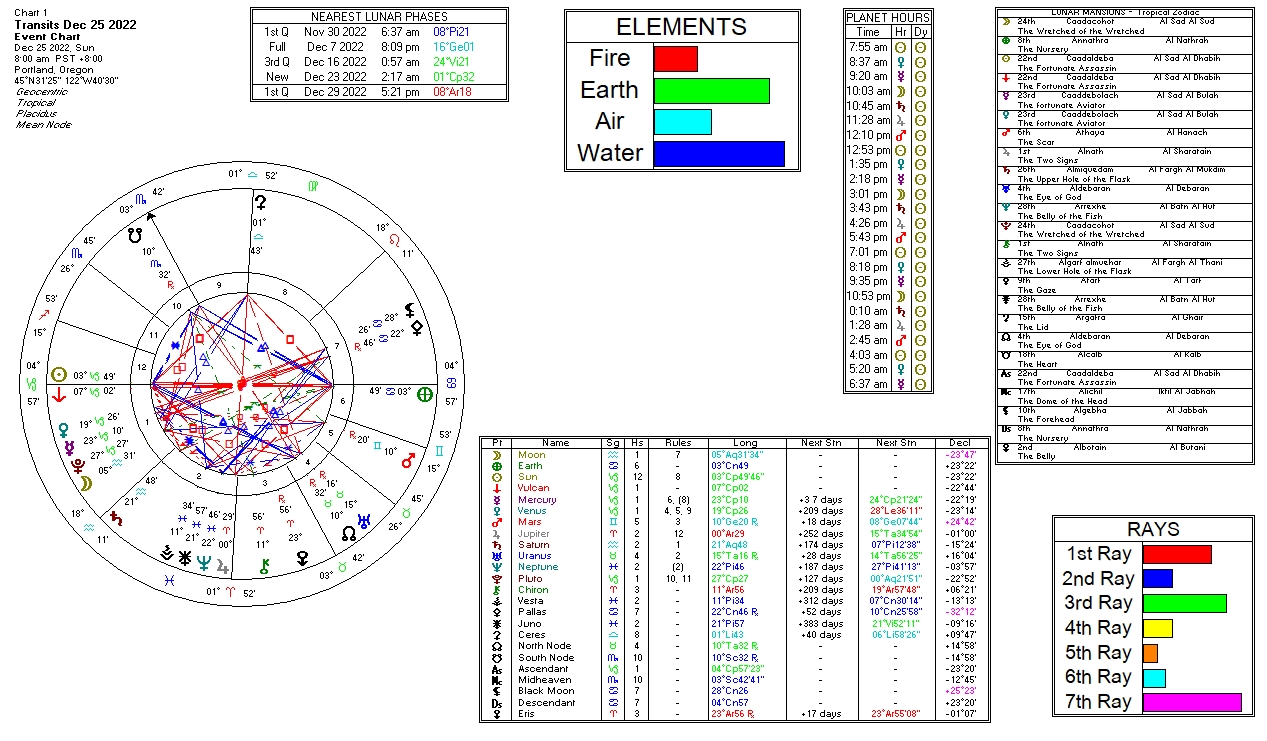Select the red Mars glyph at 10° Gemini
The image size is (1267, 741).
pos(407,461)
